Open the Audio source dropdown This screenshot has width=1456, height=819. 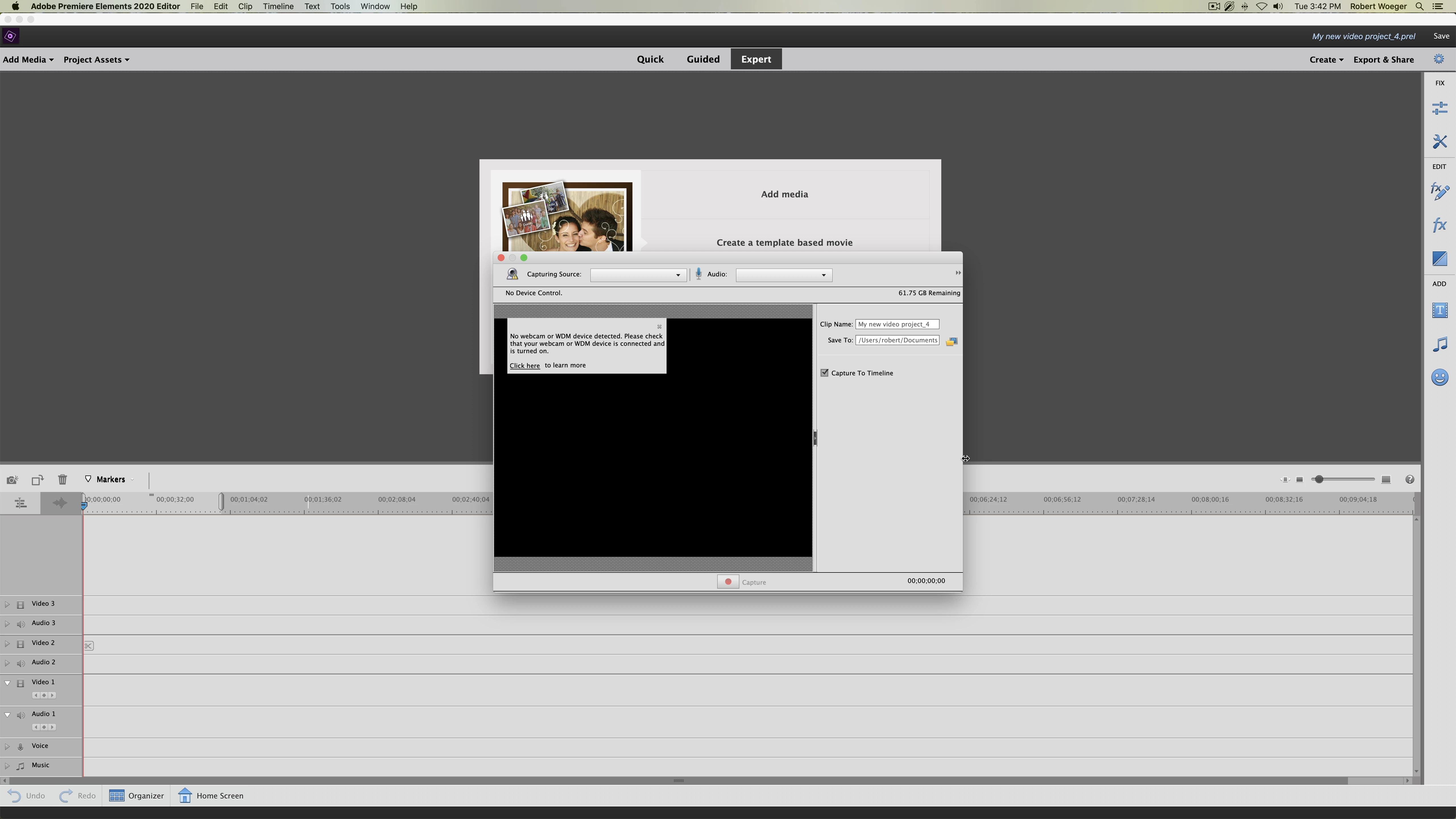[783, 275]
